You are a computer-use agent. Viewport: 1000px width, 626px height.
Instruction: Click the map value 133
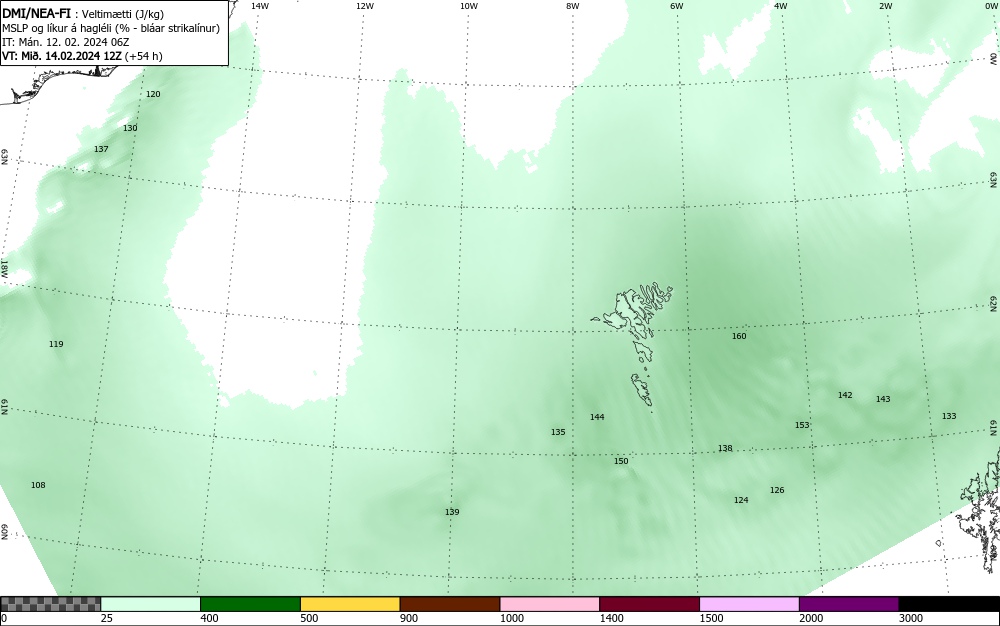(x=949, y=416)
